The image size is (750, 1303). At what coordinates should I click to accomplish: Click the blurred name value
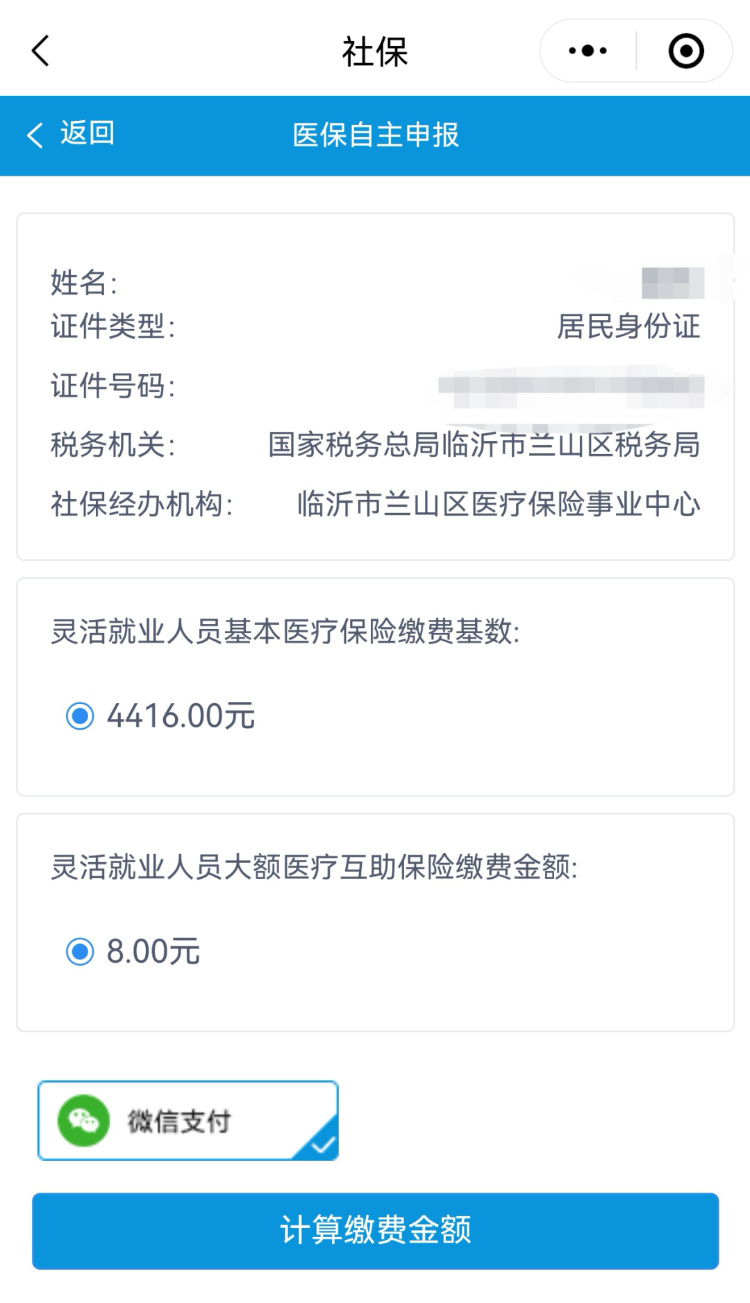672,283
